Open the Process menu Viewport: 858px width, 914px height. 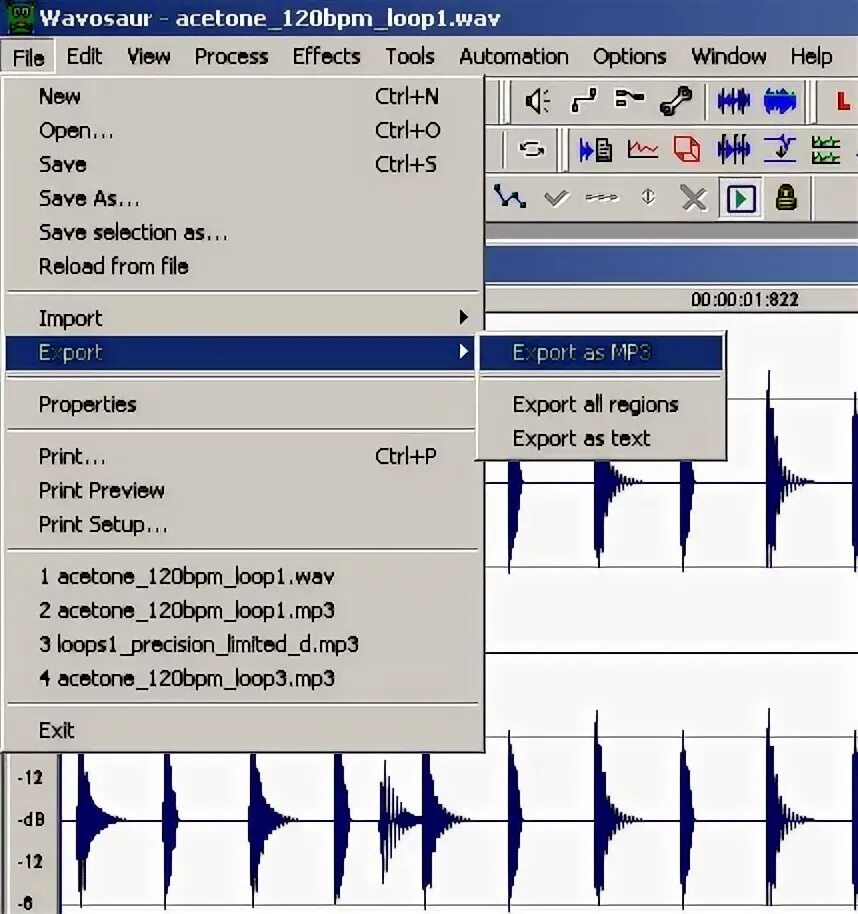(x=231, y=57)
